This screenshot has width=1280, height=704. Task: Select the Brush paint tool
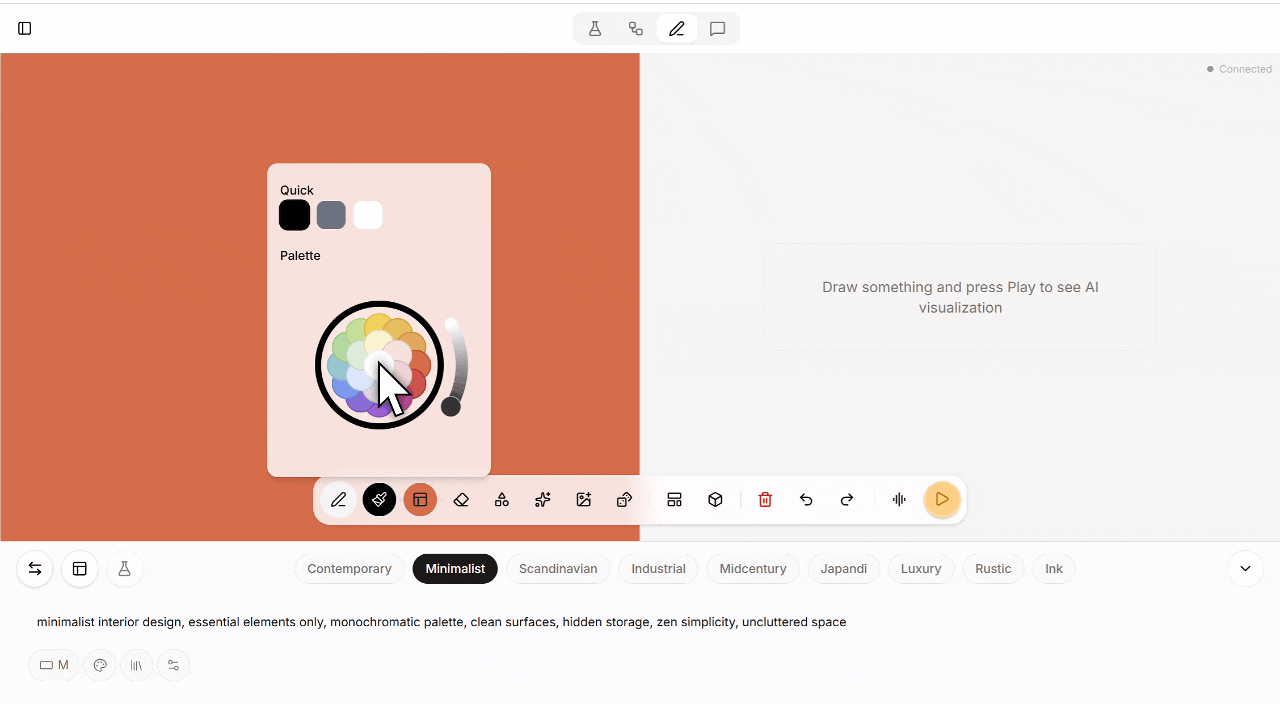click(379, 499)
